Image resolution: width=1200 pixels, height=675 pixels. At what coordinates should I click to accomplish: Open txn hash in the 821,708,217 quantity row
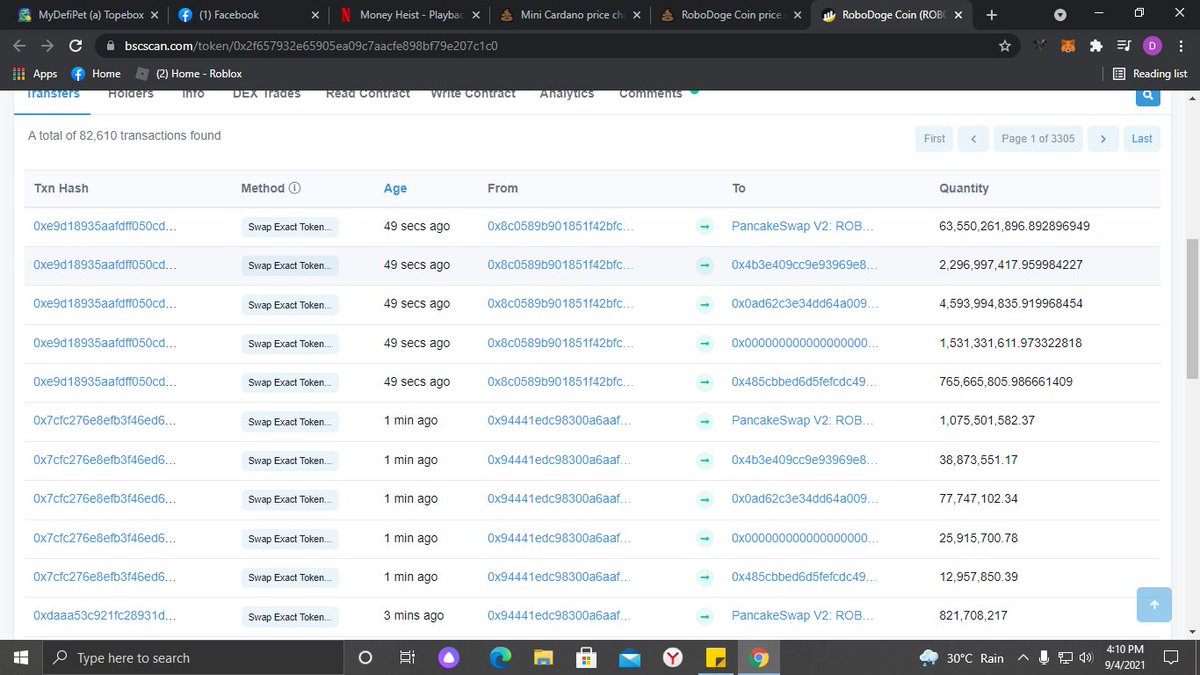pos(106,616)
